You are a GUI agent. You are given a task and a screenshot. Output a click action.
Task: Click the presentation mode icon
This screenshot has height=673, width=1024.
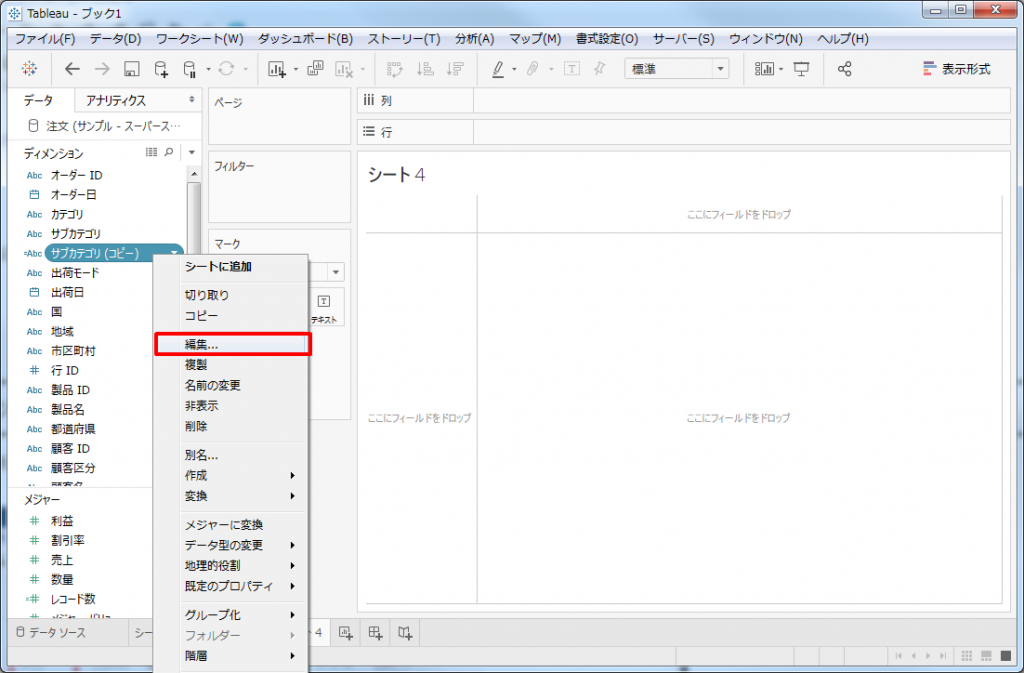(801, 69)
